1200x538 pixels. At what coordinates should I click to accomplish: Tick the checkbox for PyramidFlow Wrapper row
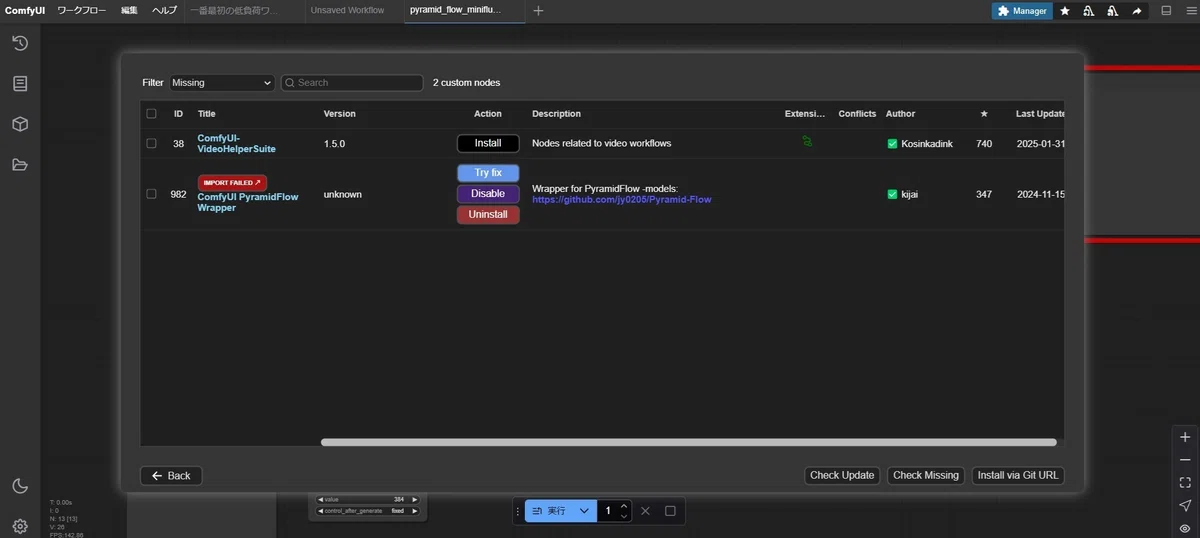click(151, 194)
